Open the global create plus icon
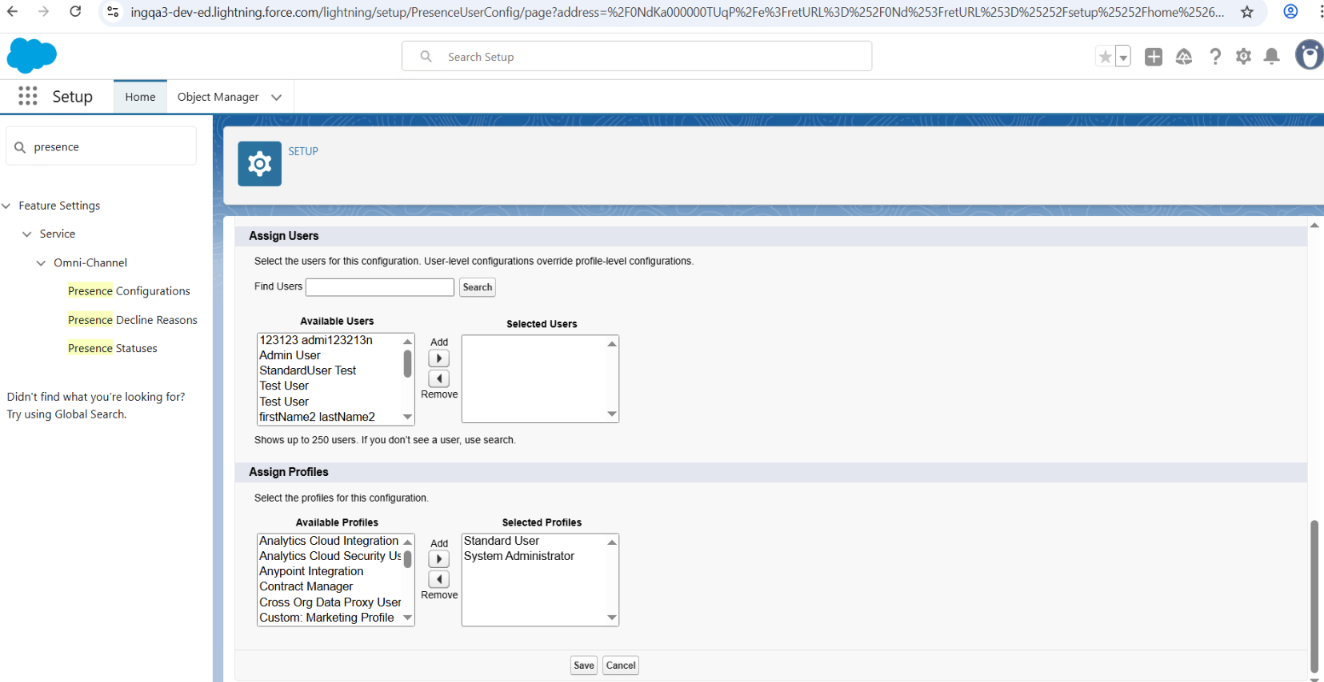1324x682 pixels. [1153, 57]
